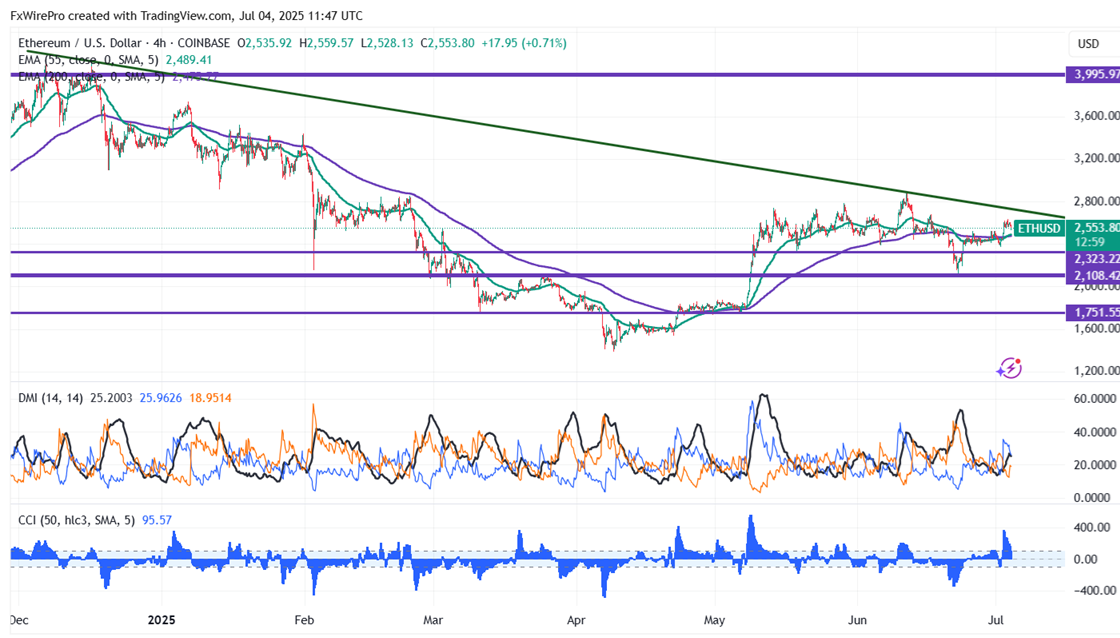Click the Feb label on time axis
Image resolution: width=1120 pixels, height=638 pixels.
(304, 619)
